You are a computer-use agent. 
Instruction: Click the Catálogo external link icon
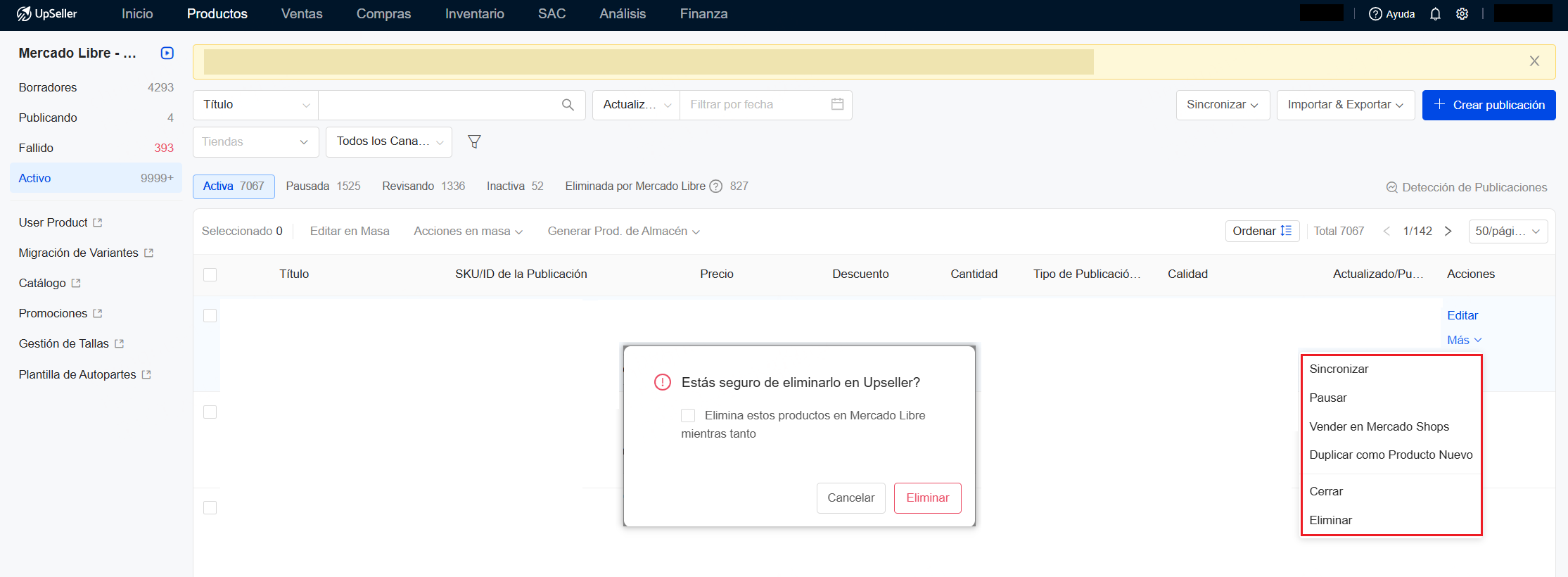(76, 283)
